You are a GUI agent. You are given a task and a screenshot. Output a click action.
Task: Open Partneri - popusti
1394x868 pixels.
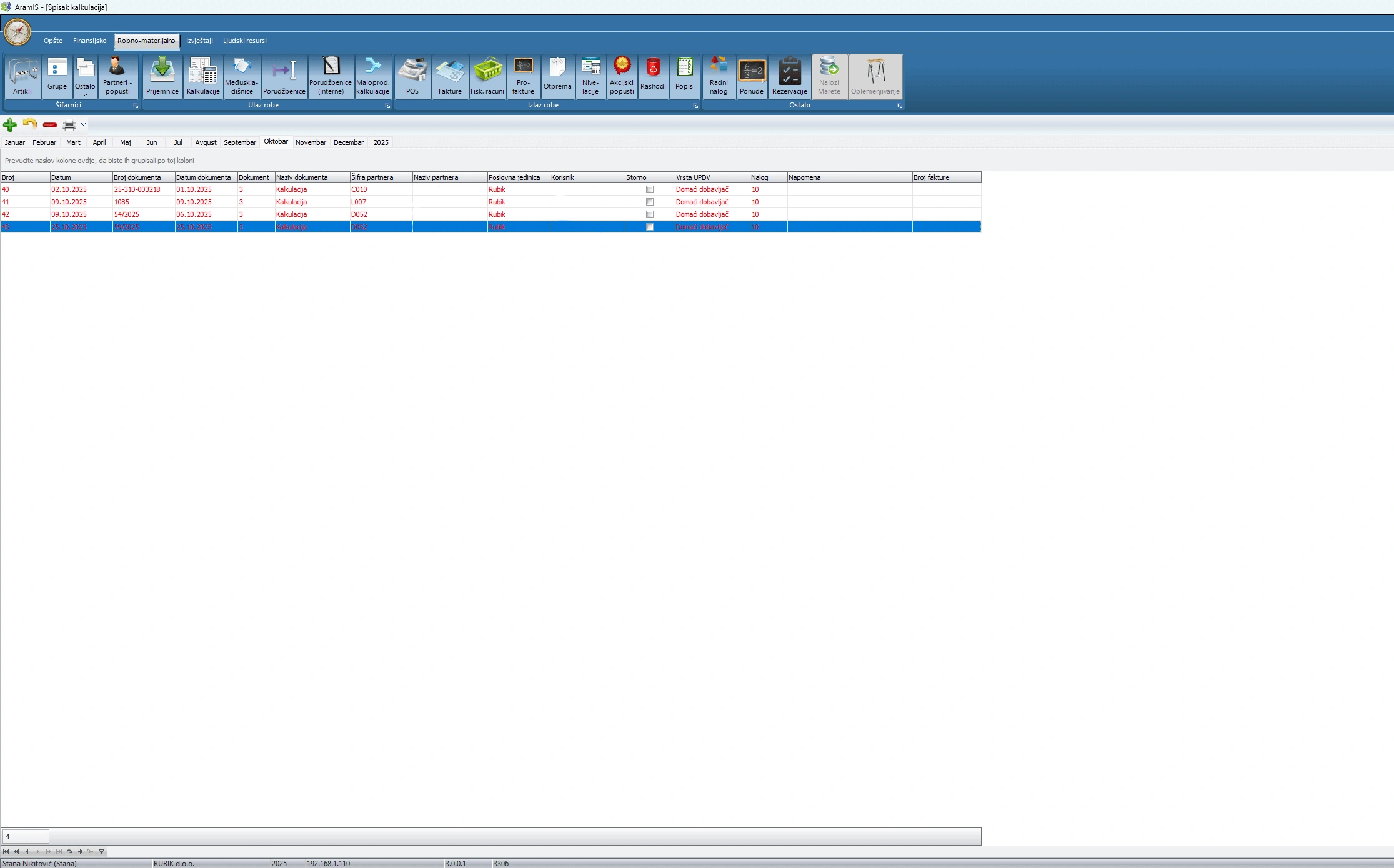(x=117, y=76)
